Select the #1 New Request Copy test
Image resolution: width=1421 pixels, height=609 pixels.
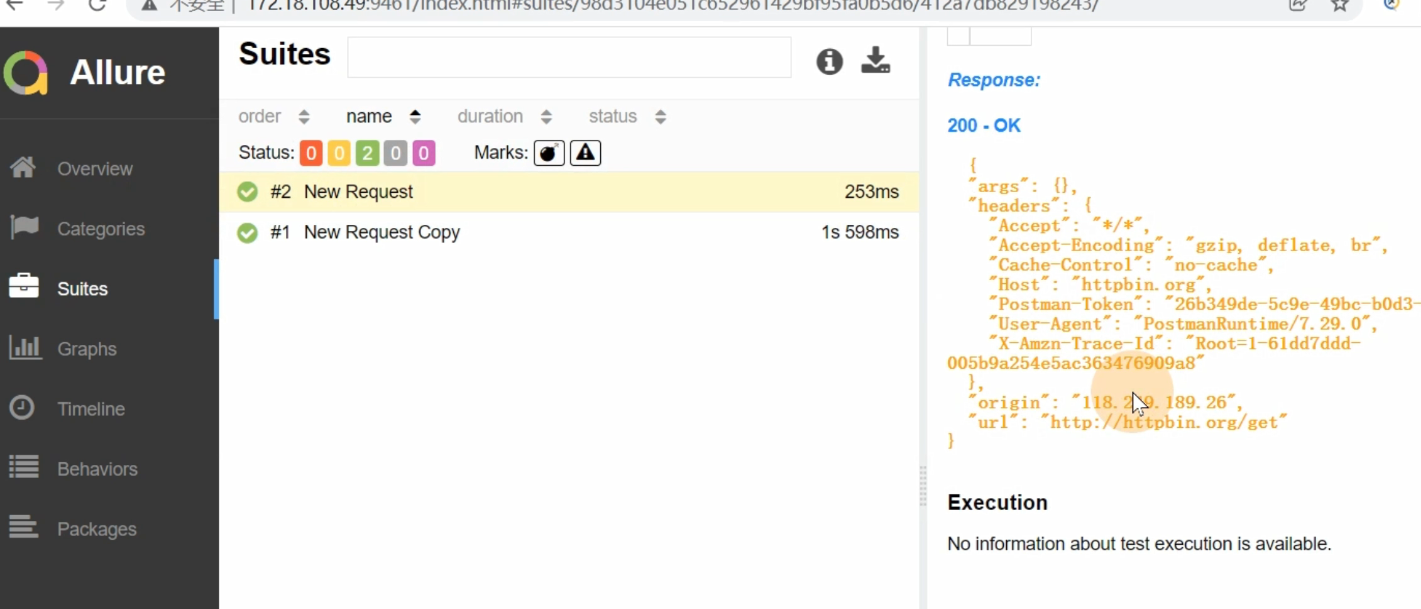click(381, 232)
